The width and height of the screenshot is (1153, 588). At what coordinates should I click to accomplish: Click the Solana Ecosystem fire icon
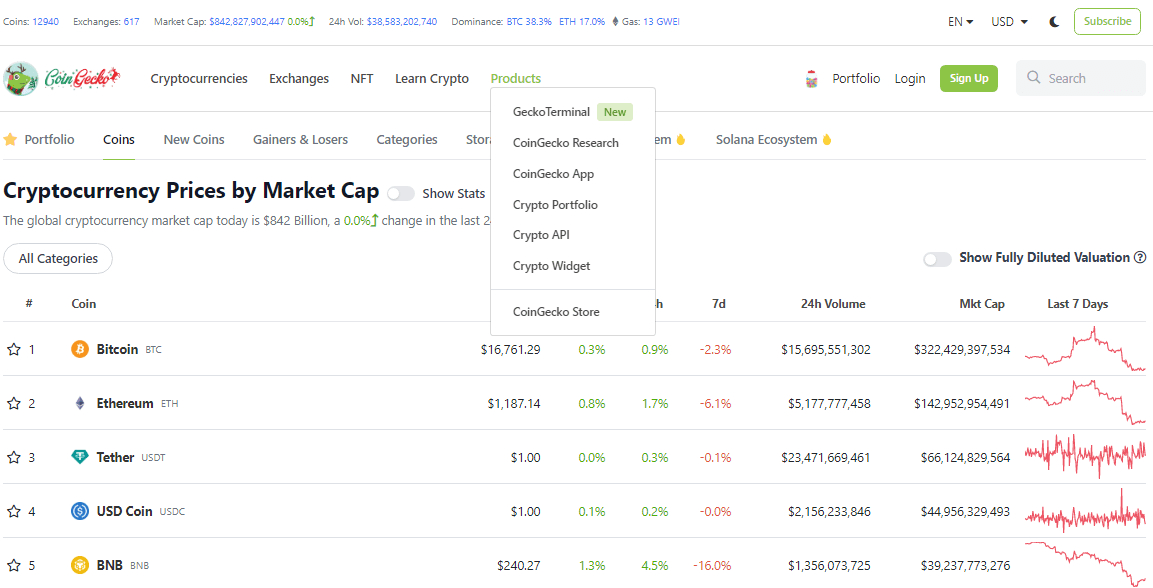click(827, 140)
